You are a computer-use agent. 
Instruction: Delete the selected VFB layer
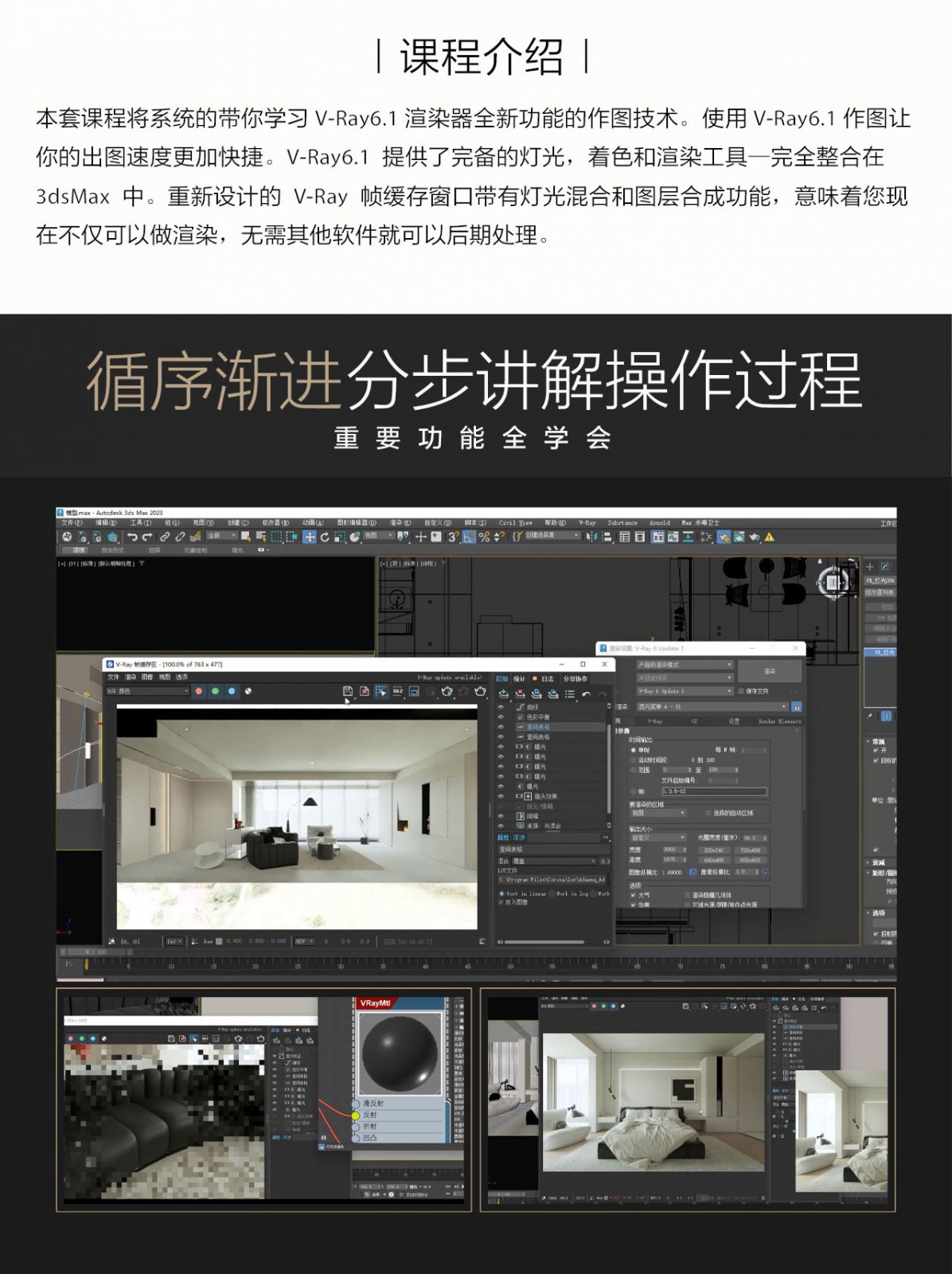520,694
